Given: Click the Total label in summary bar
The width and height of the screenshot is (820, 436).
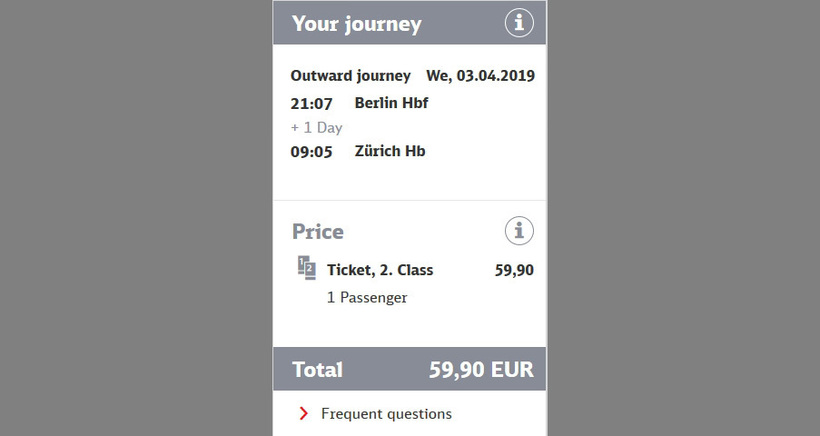Looking at the screenshot, I should [317, 370].
